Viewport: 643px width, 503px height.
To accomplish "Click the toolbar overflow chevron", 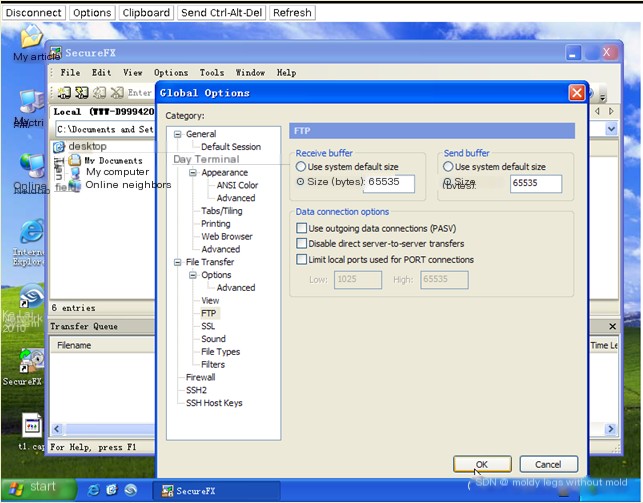I will click(x=602, y=98).
